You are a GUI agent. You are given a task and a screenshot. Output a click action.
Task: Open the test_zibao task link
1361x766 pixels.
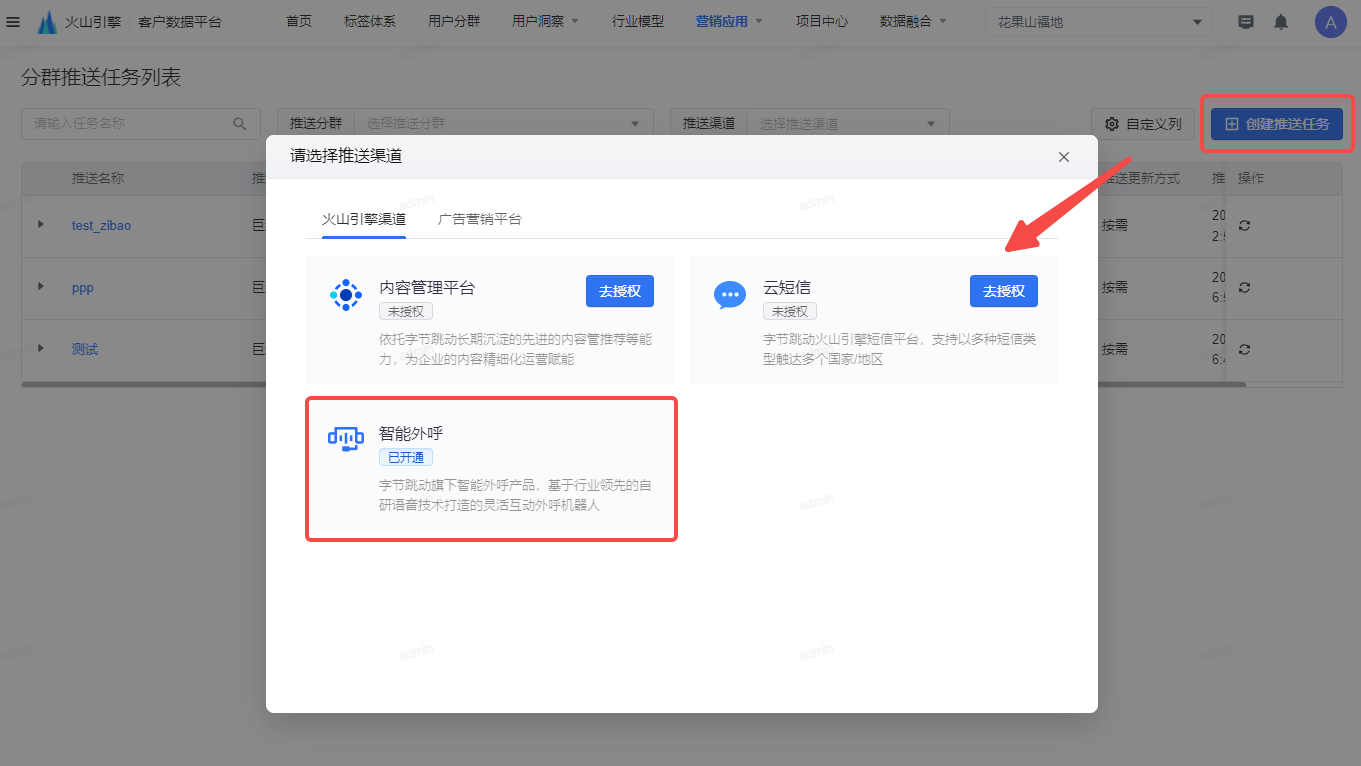[101, 225]
